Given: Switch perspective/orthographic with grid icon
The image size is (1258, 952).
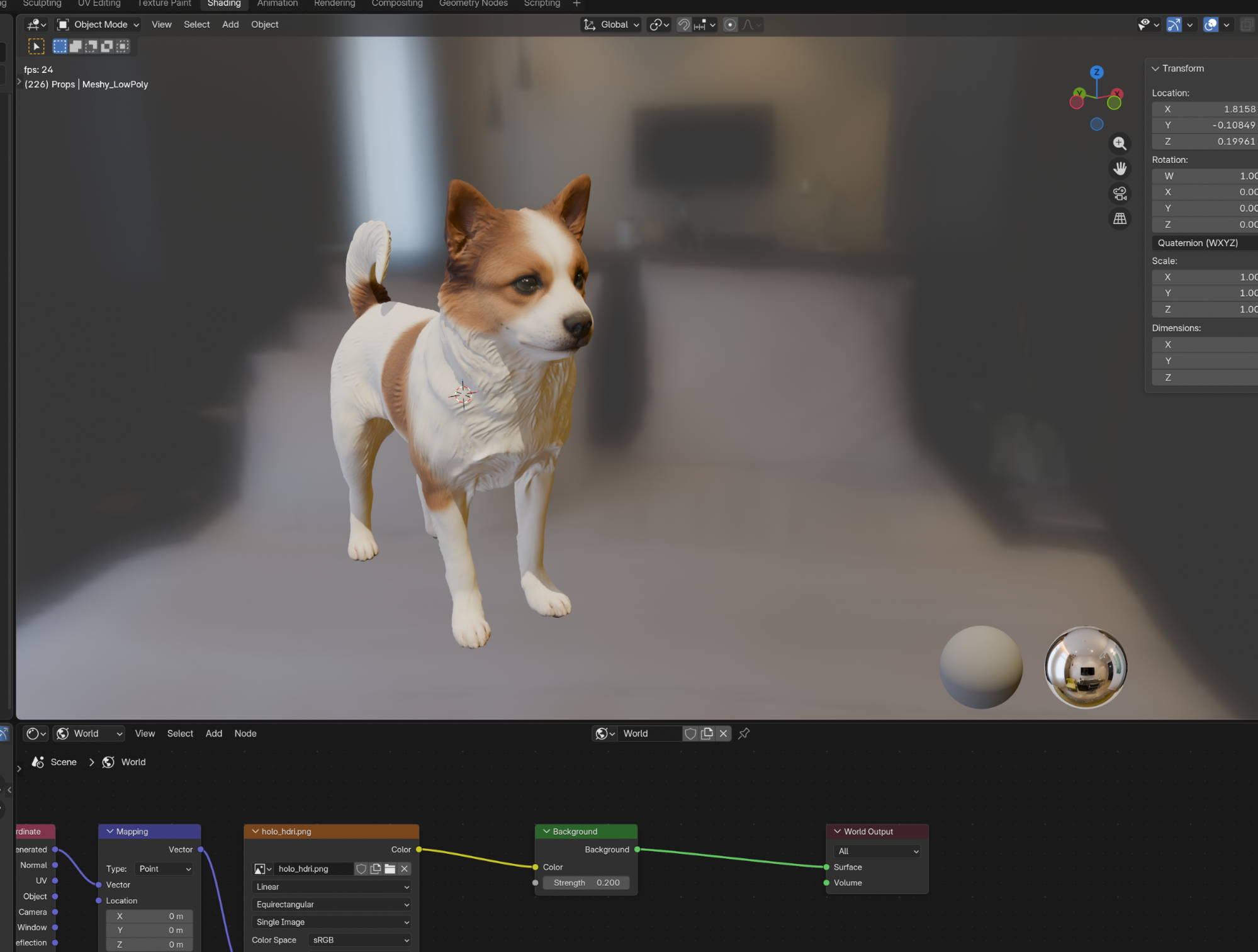Looking at the screenshot, I should click(x=1119, y=219).
